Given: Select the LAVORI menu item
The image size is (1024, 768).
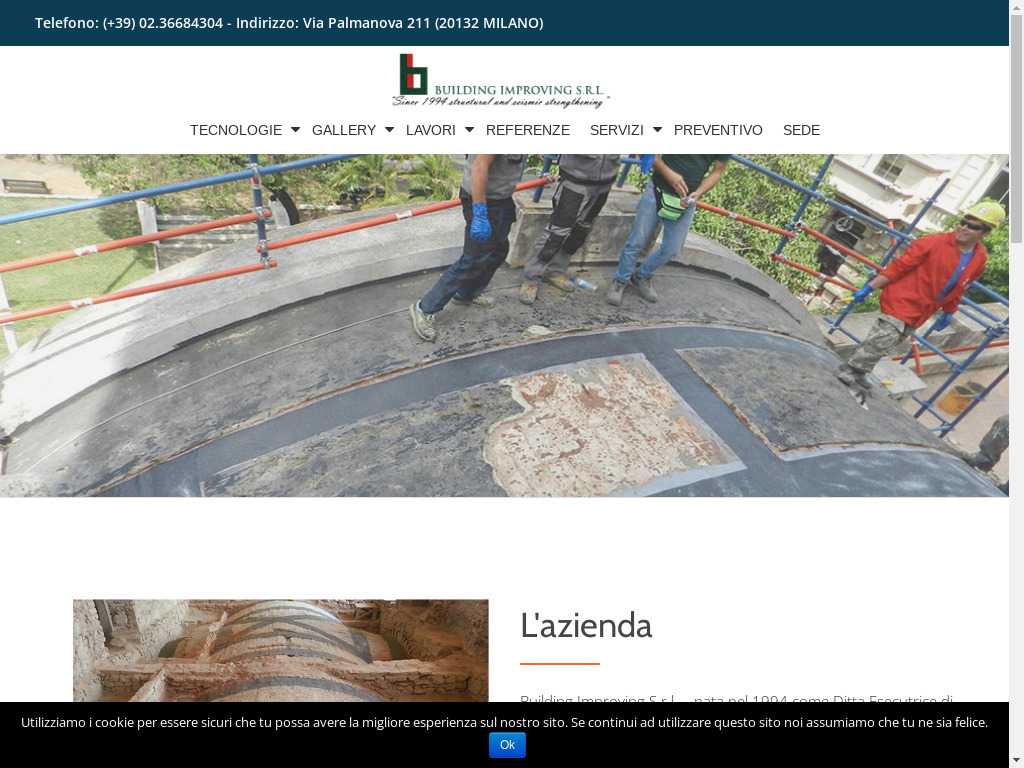Looking at the screenshot, I should (x=430, y=130).
